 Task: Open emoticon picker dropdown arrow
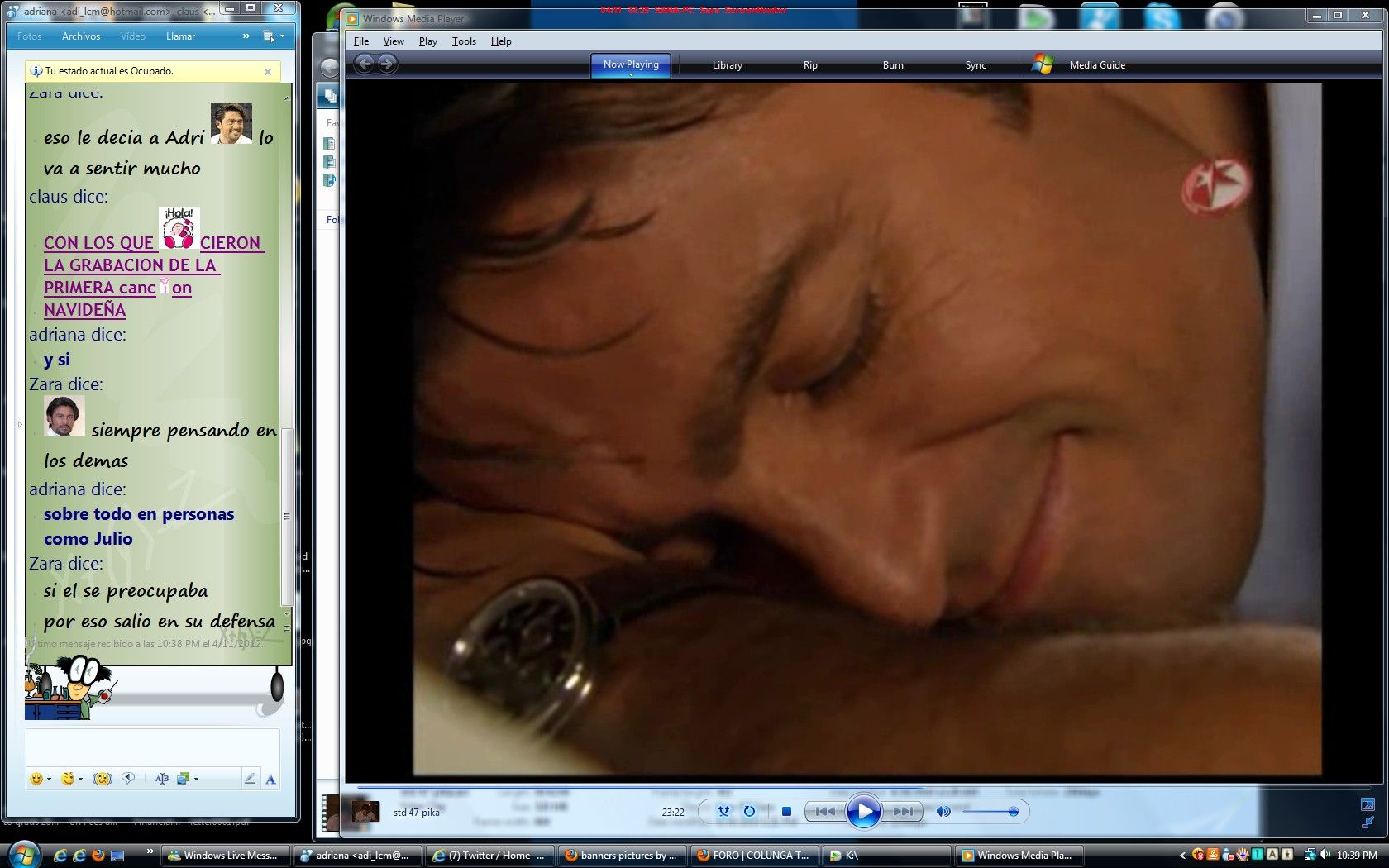tap(50, 779)
